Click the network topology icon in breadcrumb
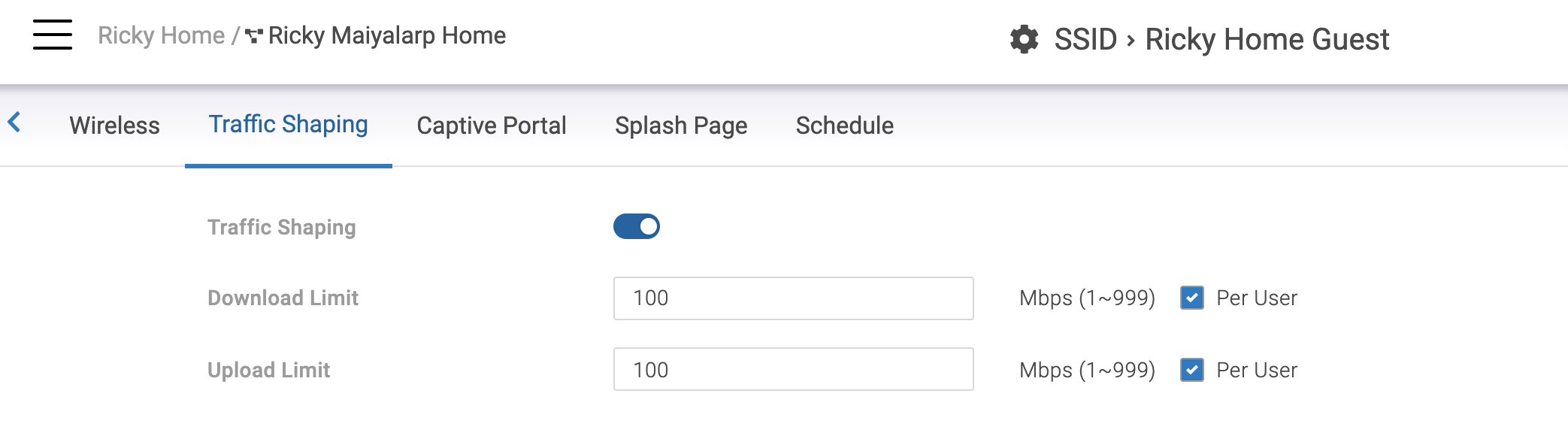 pos(254,35)
